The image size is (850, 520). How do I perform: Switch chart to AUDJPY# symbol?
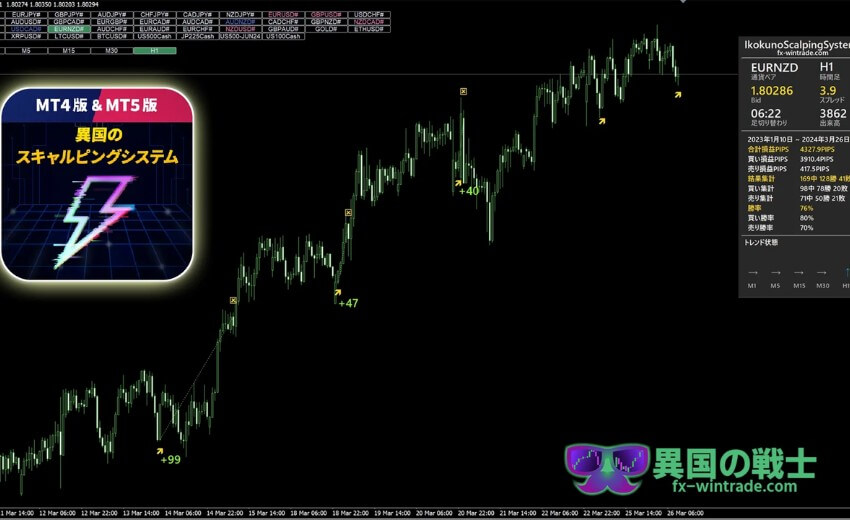pyautogui.click(x=112, y=15)
